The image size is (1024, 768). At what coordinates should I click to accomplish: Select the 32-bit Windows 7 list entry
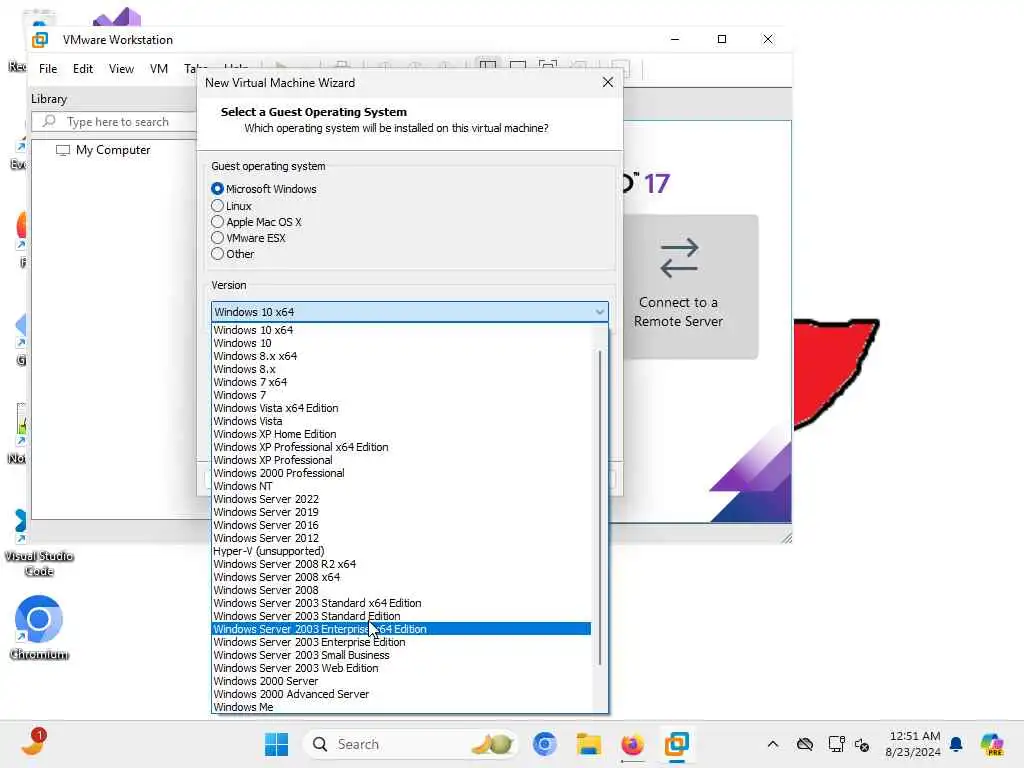(x=402, y=396)
